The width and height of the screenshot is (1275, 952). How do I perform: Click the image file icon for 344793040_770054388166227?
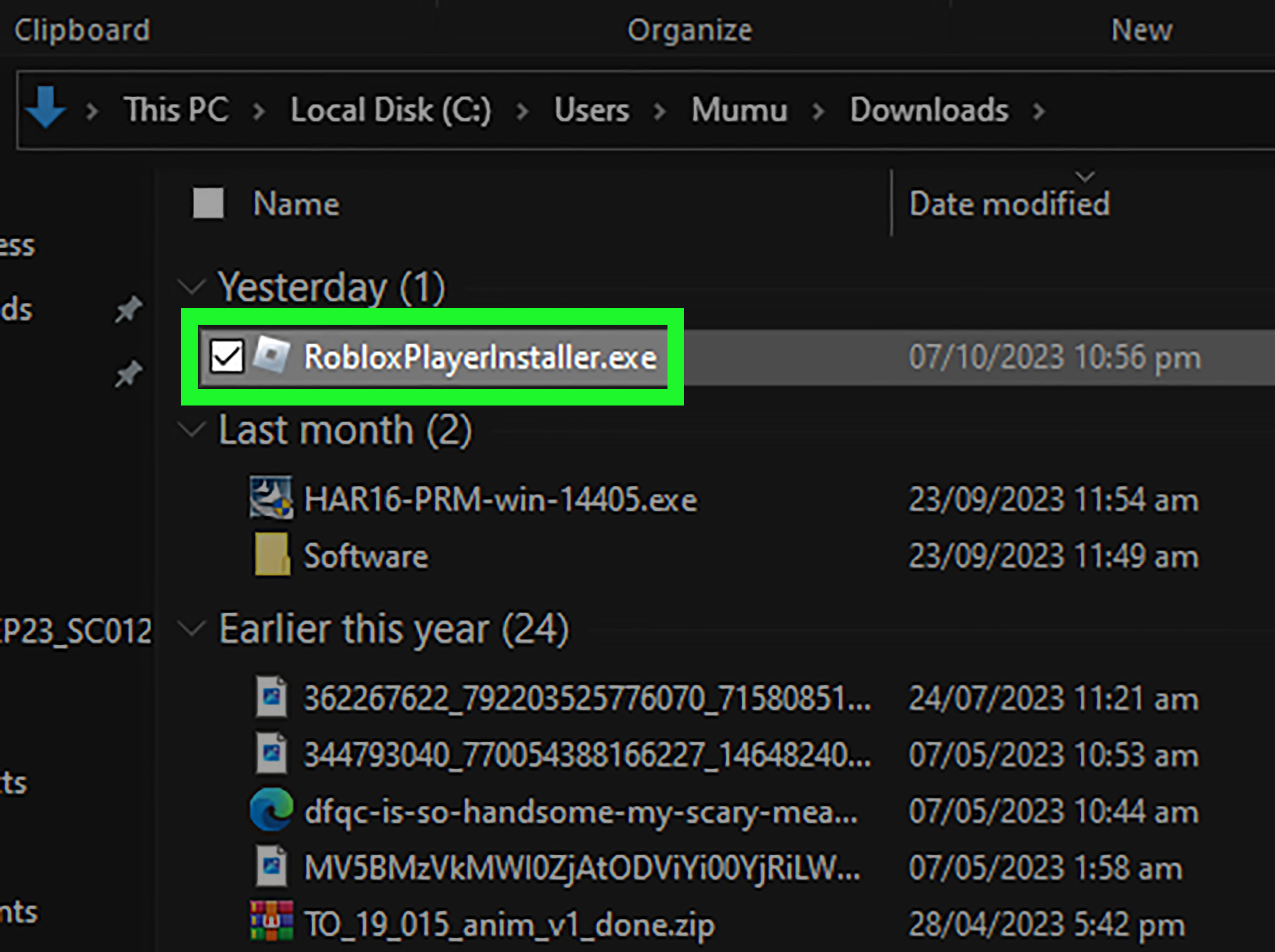click(271, 753)
